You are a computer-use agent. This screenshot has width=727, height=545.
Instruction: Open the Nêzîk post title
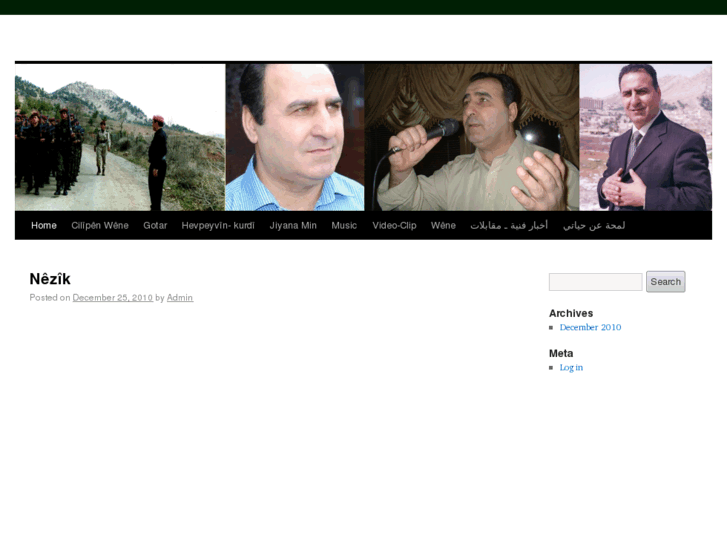tap(50, 279)
